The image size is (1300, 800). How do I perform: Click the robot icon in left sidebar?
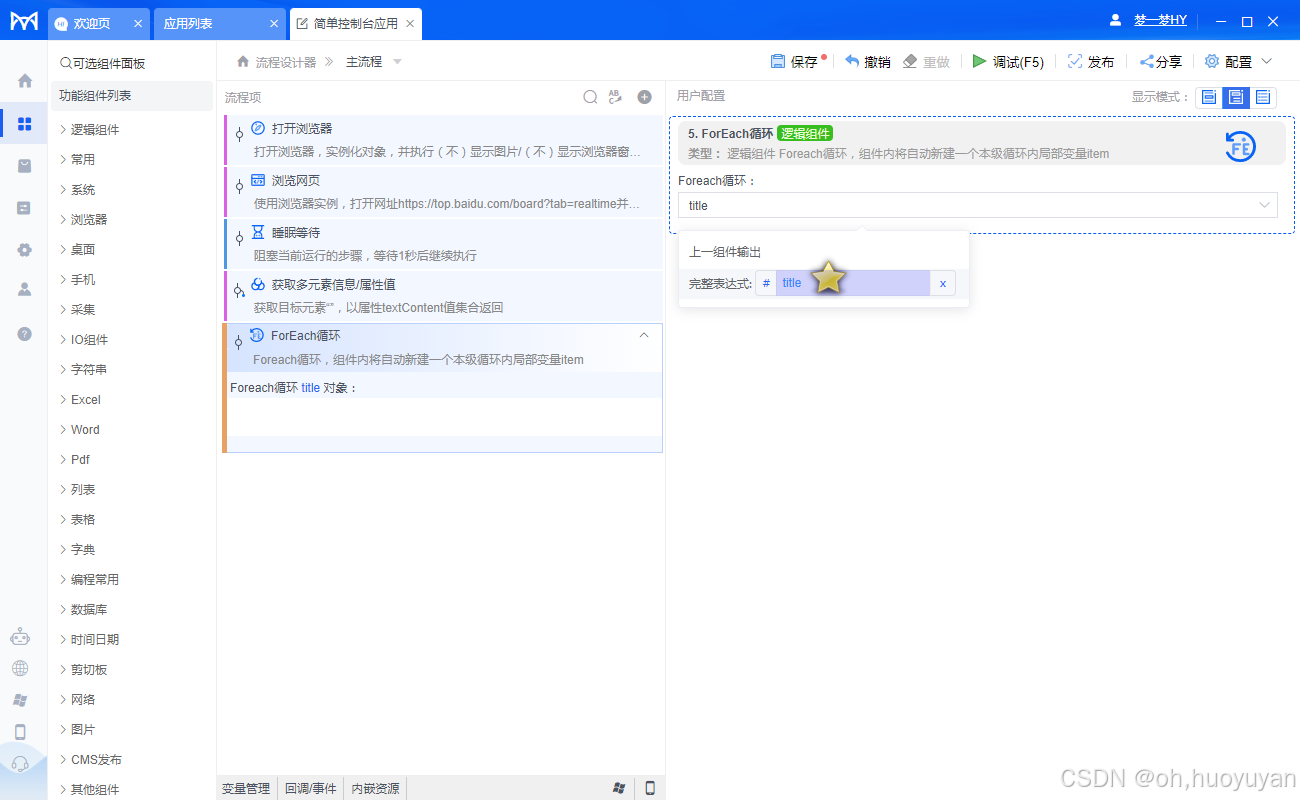[20, 637]
